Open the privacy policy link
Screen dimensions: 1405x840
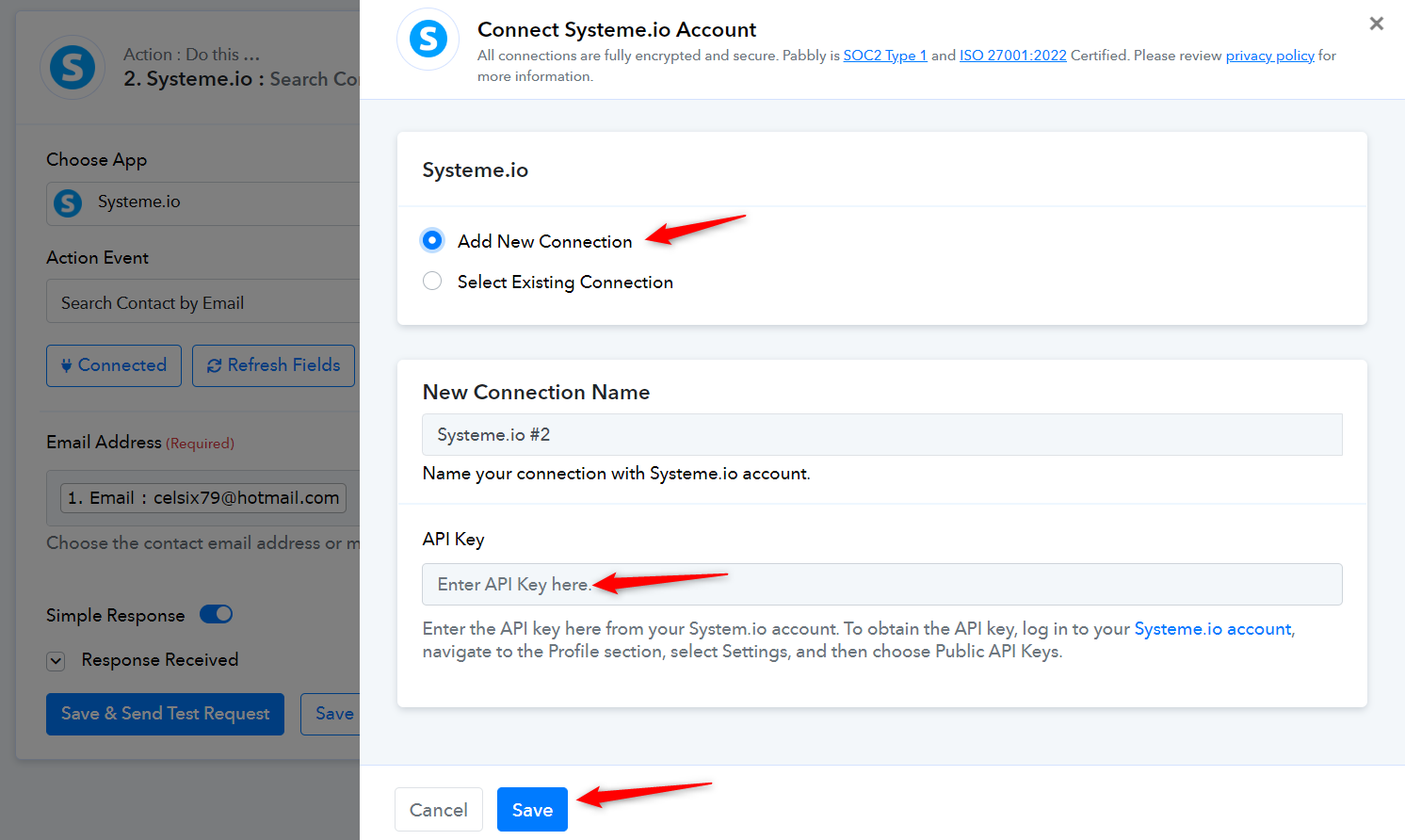[x=1269, y=56]
